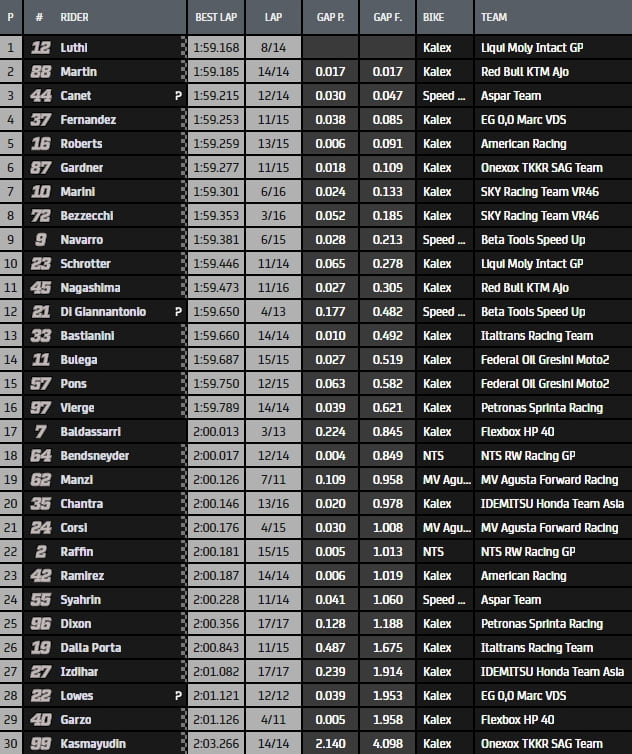The width and height of the screenshot is (632, 754).
Task: Click rider number 99 badge for Kasmayudin
Action: pos(41,744)
